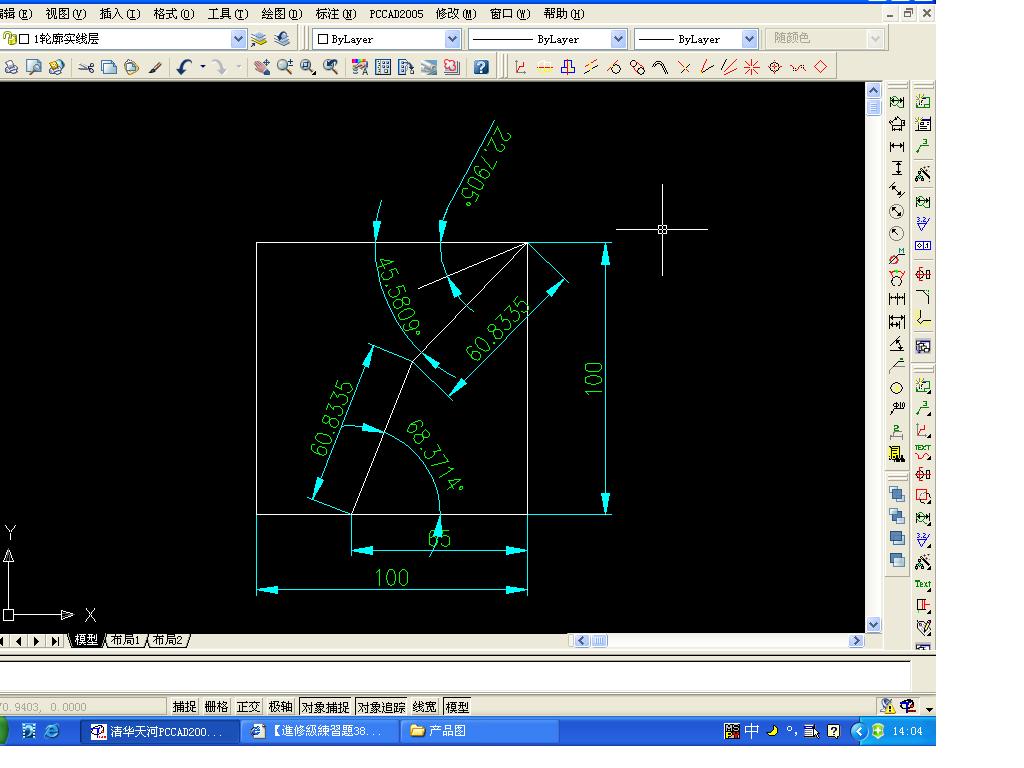Click the red diamond shape tool icon
Screen dimensions: 1024x768
821,67
